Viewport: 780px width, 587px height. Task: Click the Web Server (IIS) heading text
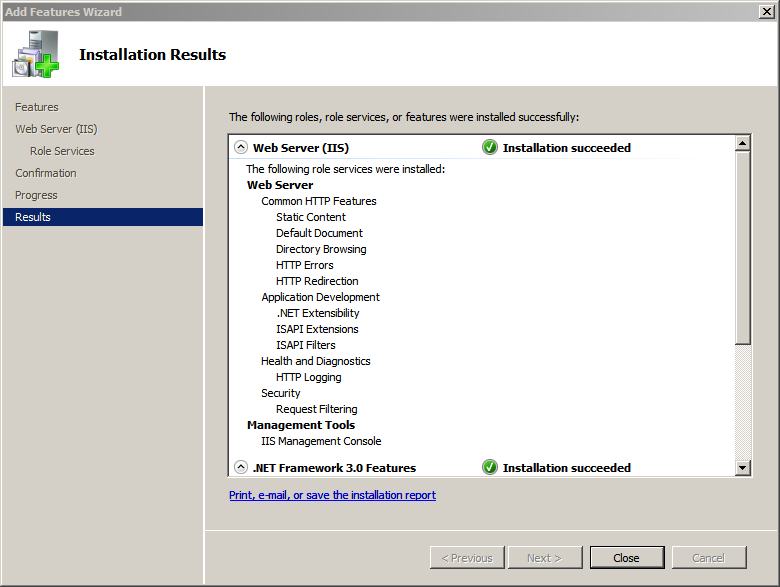(x=301, y=148)
